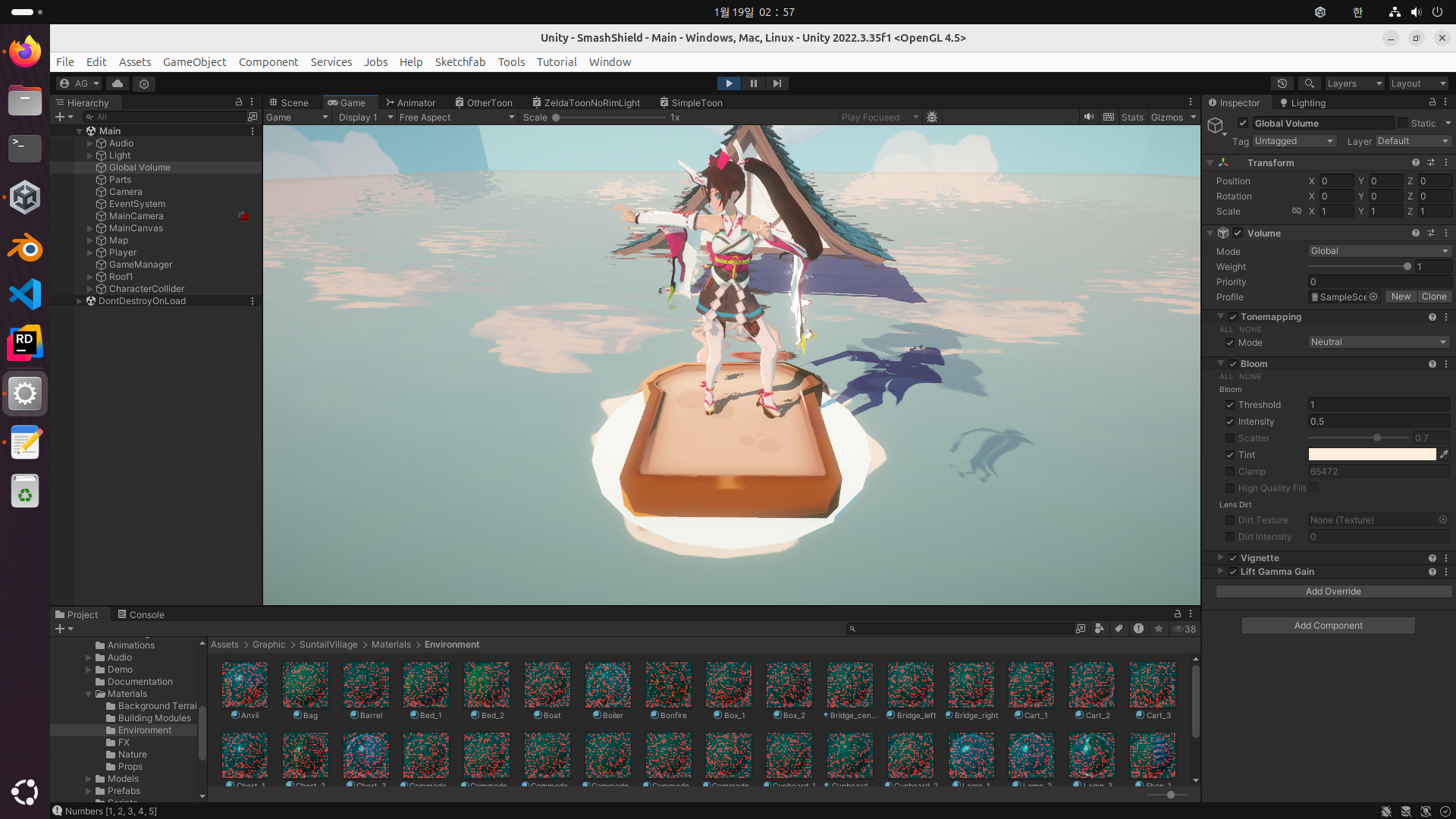The width and height of the screenshot is (1456, 819).
Task: Toggle the Tonemapping override checkbox
Action: click(x=1233, y=317)
